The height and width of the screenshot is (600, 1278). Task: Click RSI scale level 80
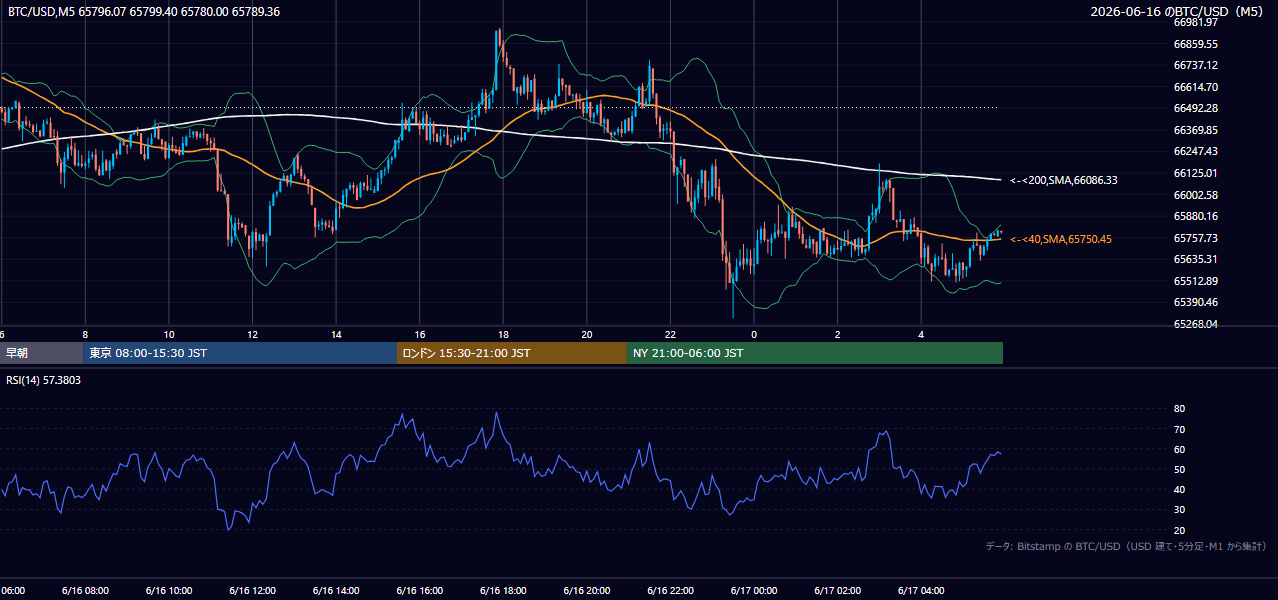pyautogui.click(x=1179, y=409)
